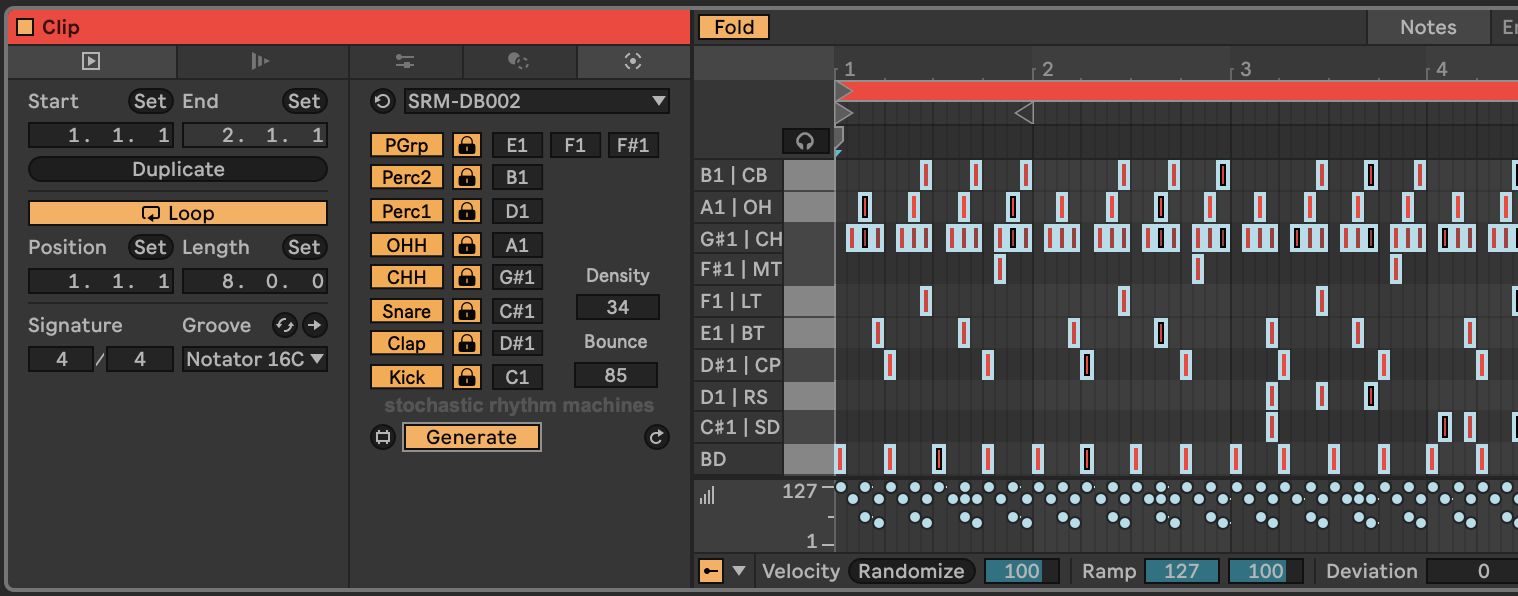
Task: Click the lock icon next to Kick
Action: pyautogui.click(x=466, y=377)
